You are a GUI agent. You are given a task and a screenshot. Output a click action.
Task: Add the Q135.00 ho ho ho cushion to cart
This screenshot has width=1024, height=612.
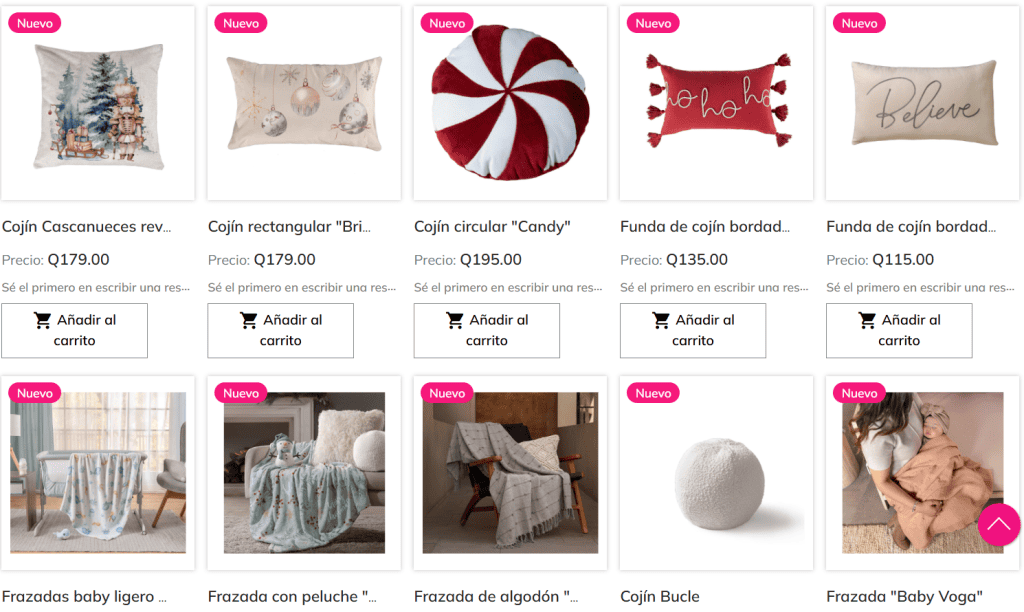[693, 330]
